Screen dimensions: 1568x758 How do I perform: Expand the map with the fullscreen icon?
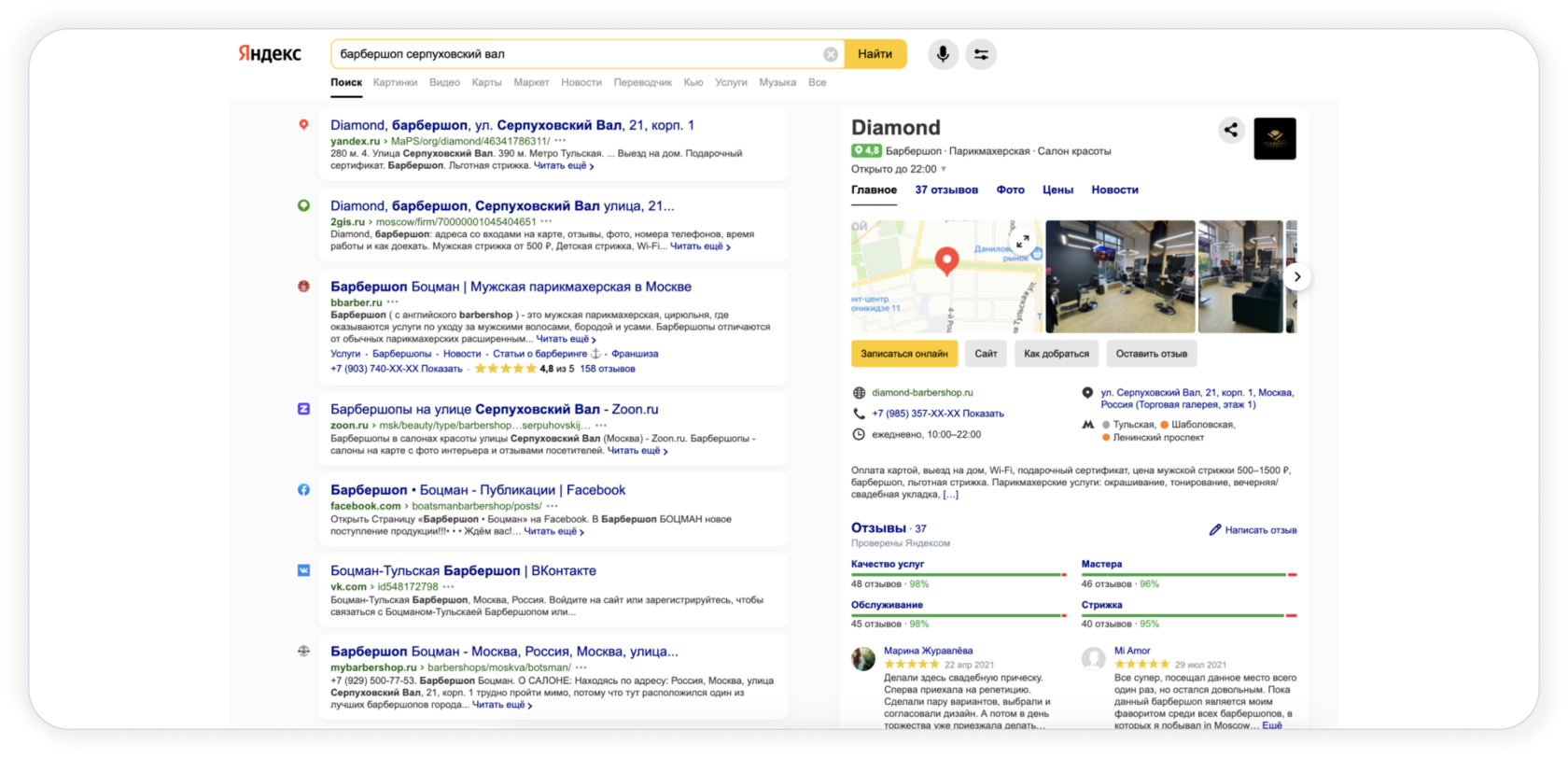(1023, 241)
